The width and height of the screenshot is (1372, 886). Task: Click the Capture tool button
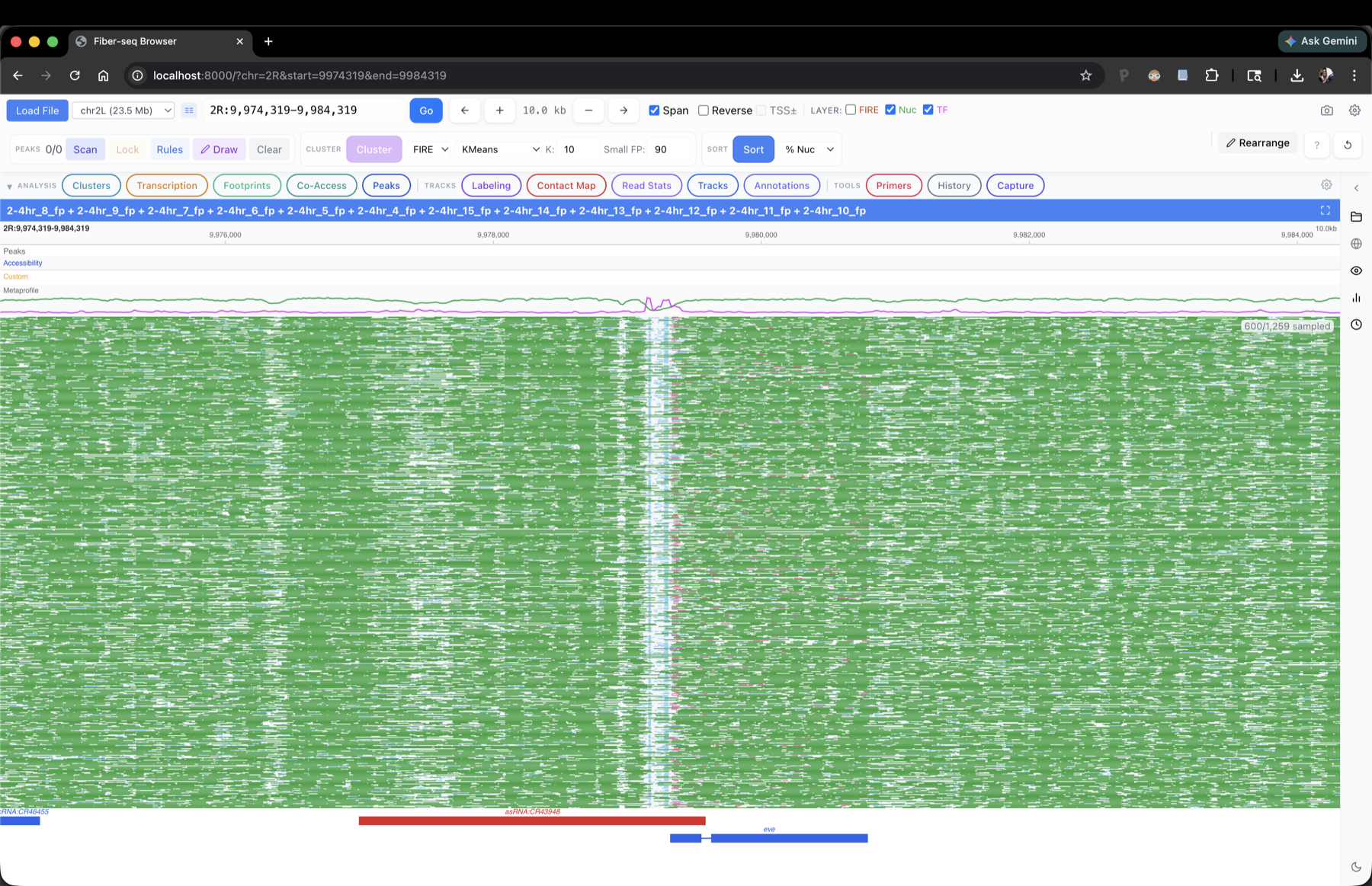pos(1015,185)
